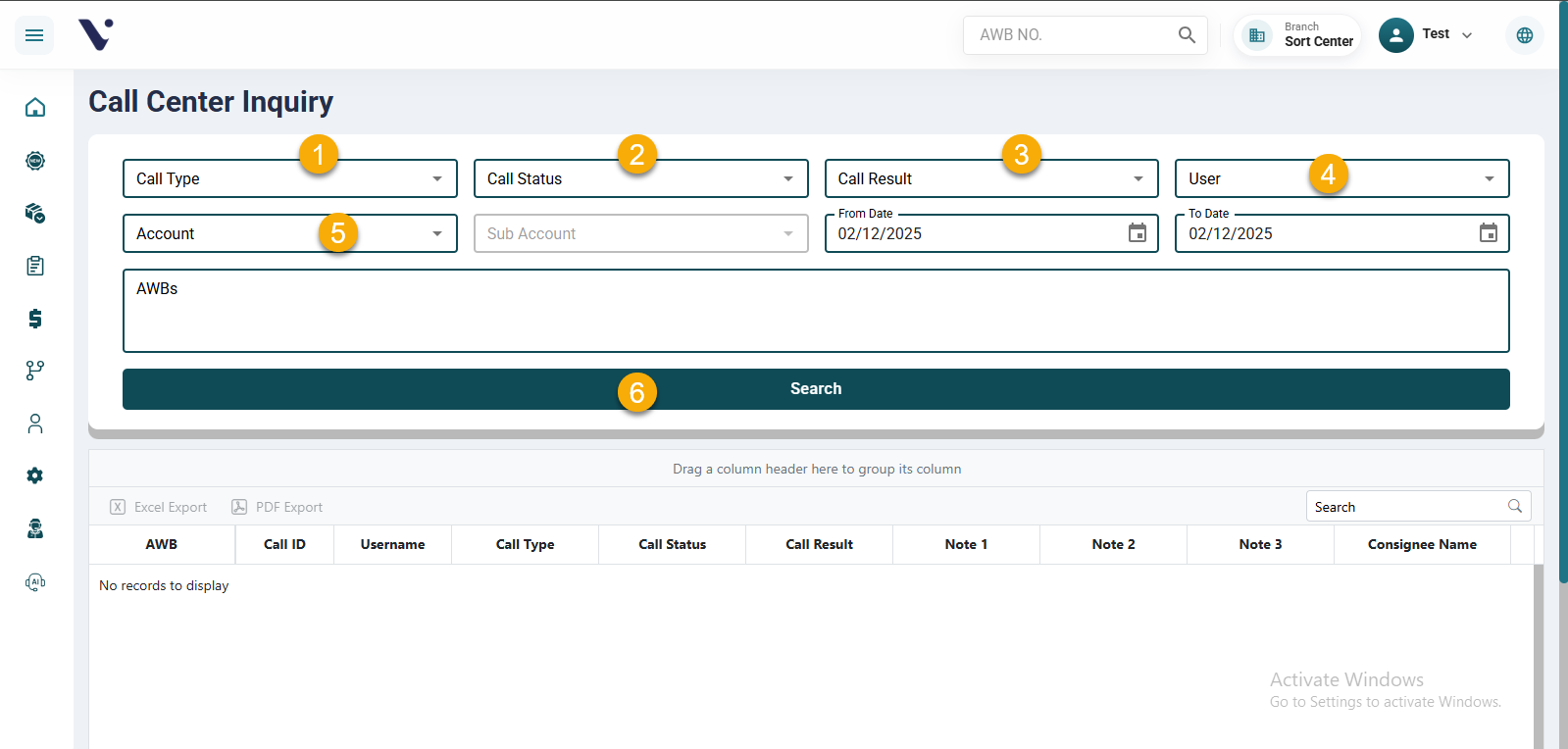This screenshot has height=749, width=1568.
Task: Open the From Date calendar picker
Action: click(x=1138, y=232)
